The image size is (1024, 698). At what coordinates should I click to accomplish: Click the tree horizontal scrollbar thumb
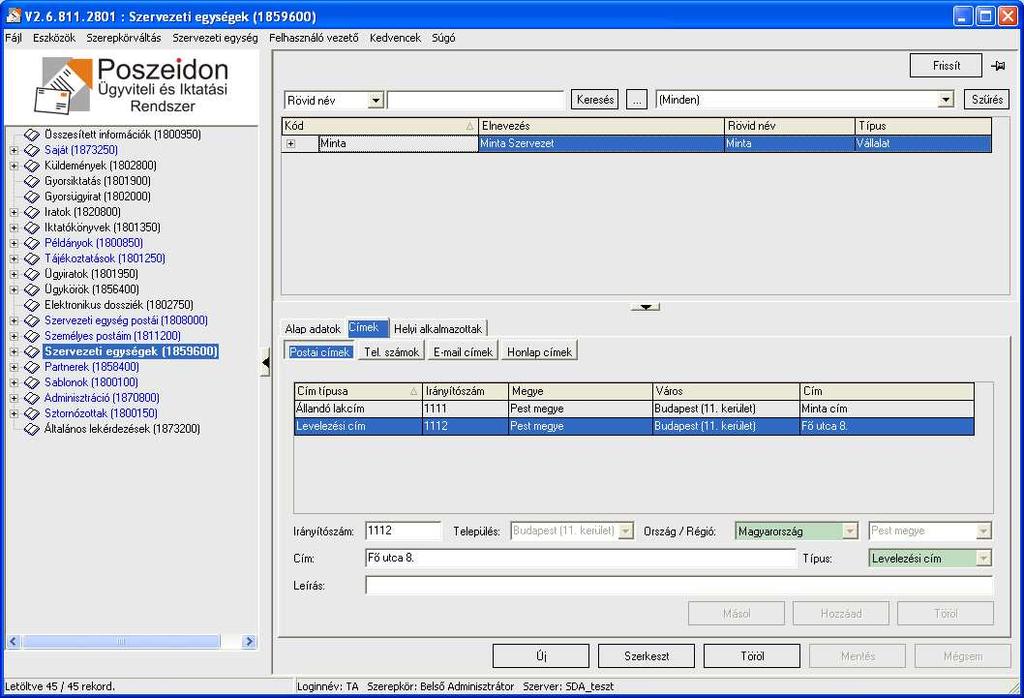pos(121,642)
